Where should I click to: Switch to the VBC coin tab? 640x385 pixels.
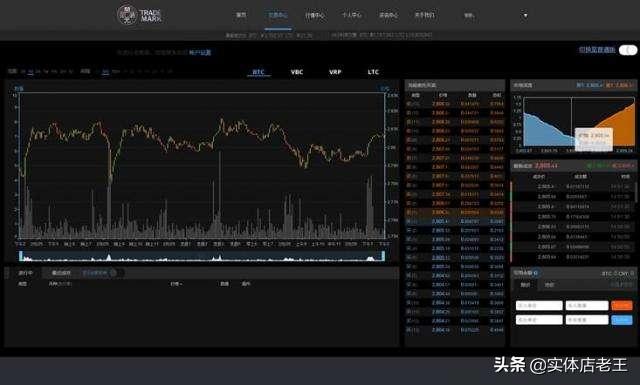(297, 72)
